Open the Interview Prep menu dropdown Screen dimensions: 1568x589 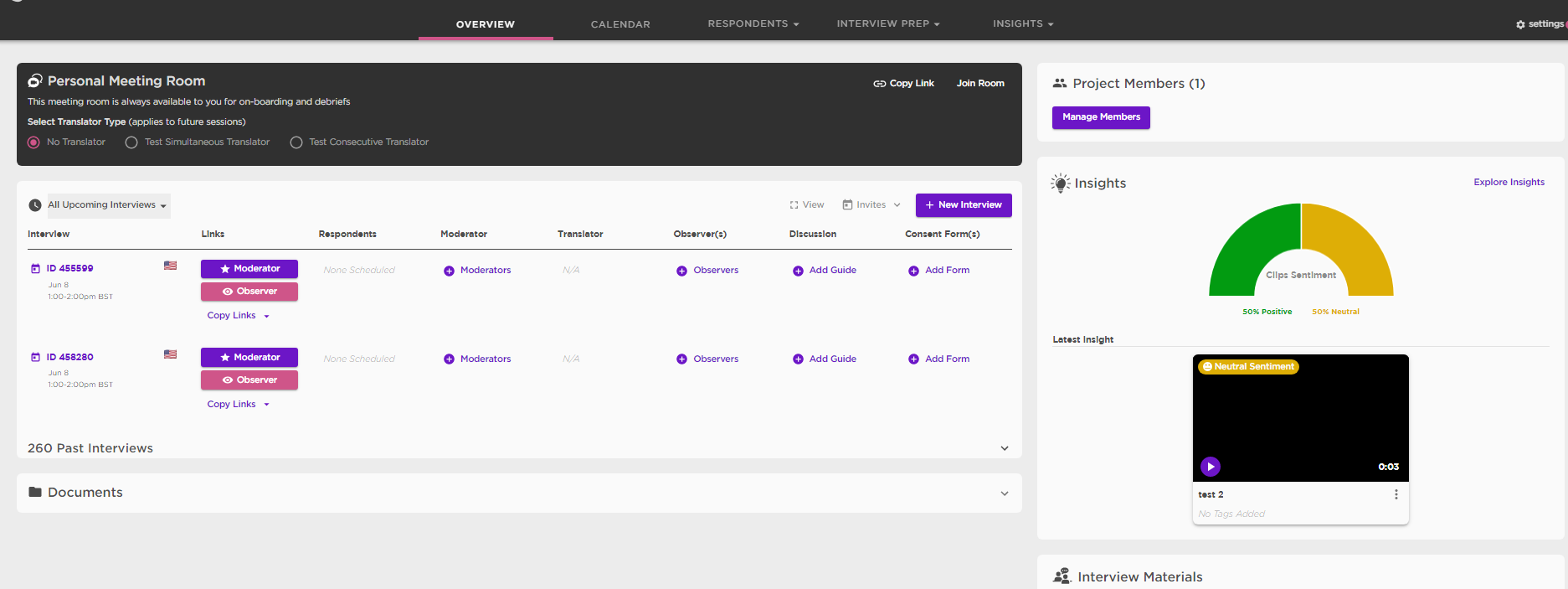(x=888, y=23)
